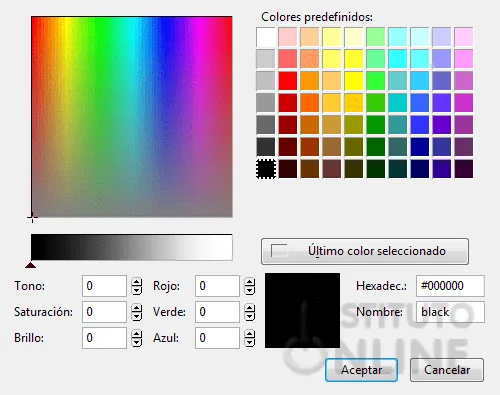Click the Tono value input field
This screenshot has width=500, height=395.
click(x=104, y=286)
